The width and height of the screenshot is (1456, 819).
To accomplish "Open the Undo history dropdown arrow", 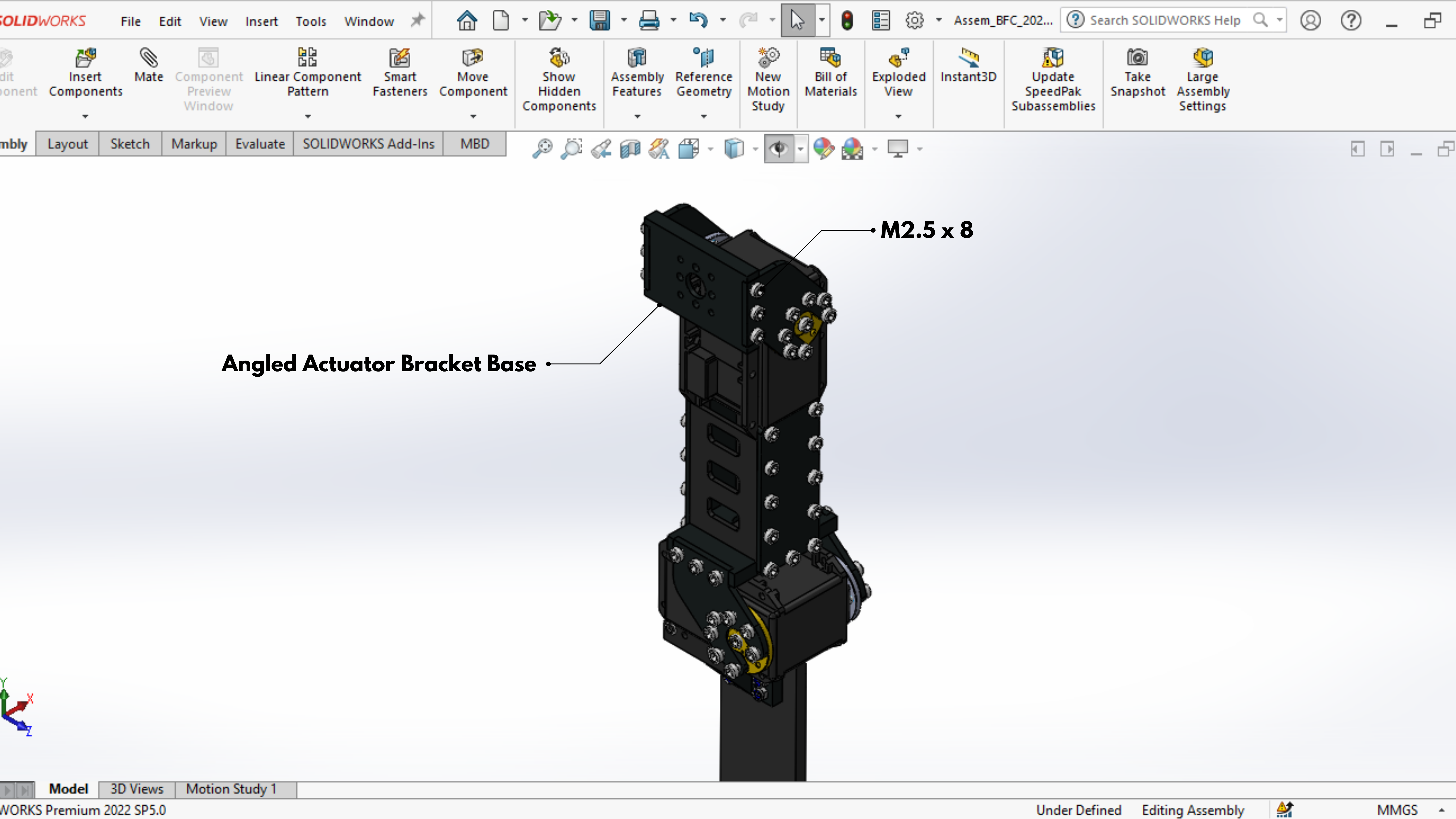I will (723, 20).
